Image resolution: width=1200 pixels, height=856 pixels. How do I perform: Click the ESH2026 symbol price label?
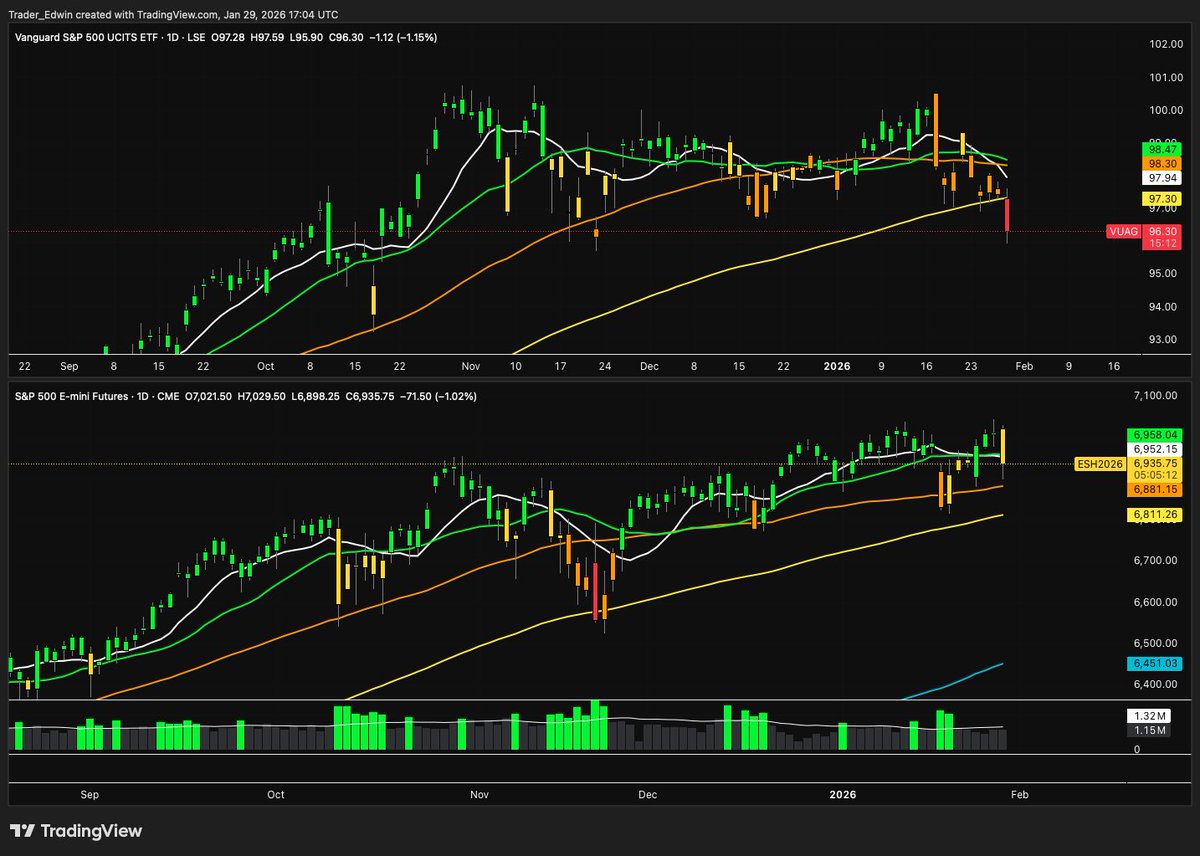tap(1098, 463)
